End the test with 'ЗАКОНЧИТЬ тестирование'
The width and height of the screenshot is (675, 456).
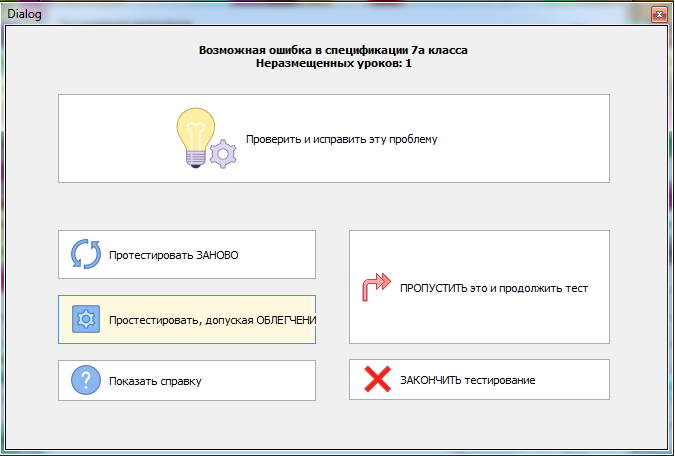click(467, 380)
